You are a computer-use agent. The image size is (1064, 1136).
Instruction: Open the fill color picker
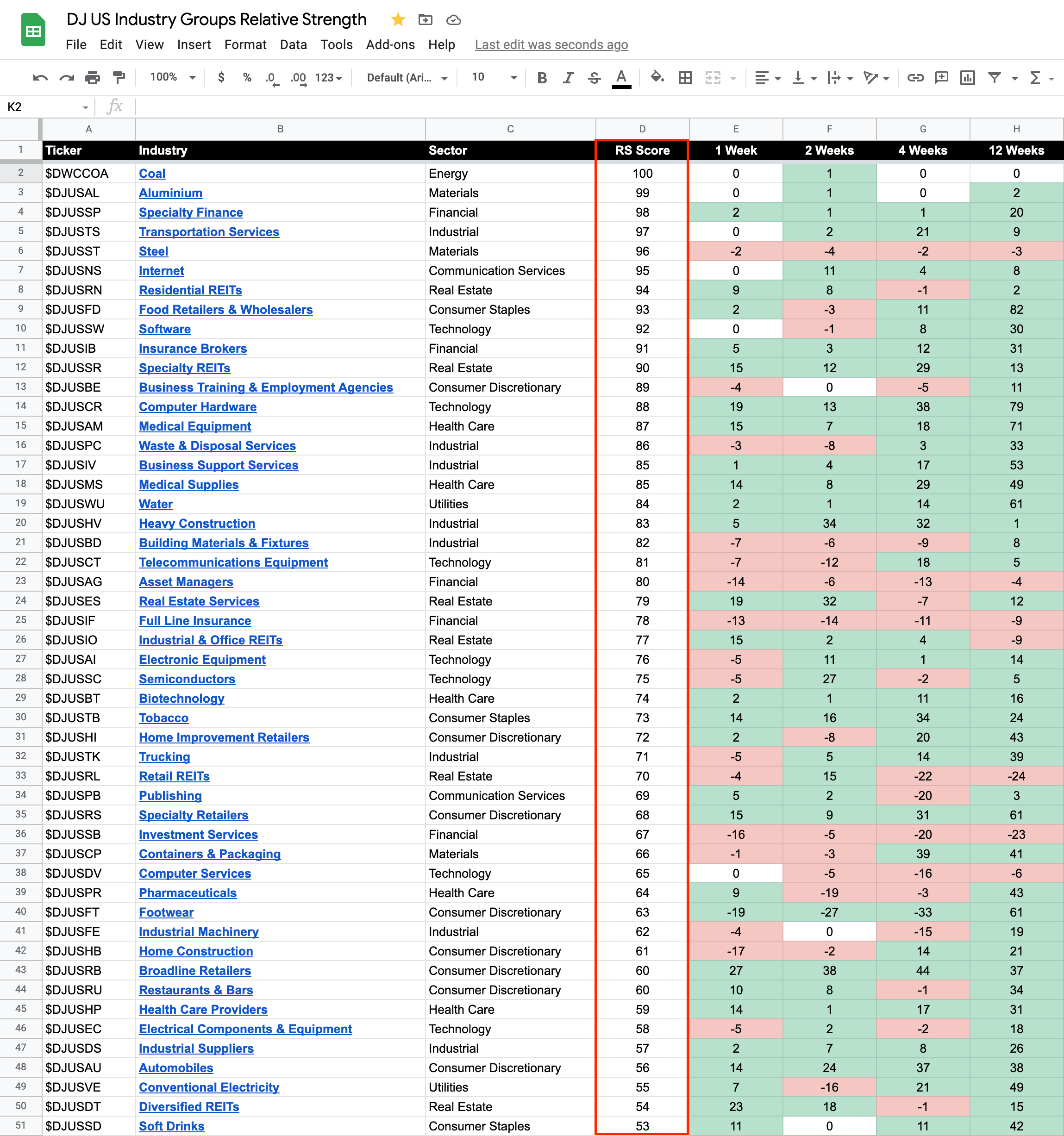click(x=657, y=77)
